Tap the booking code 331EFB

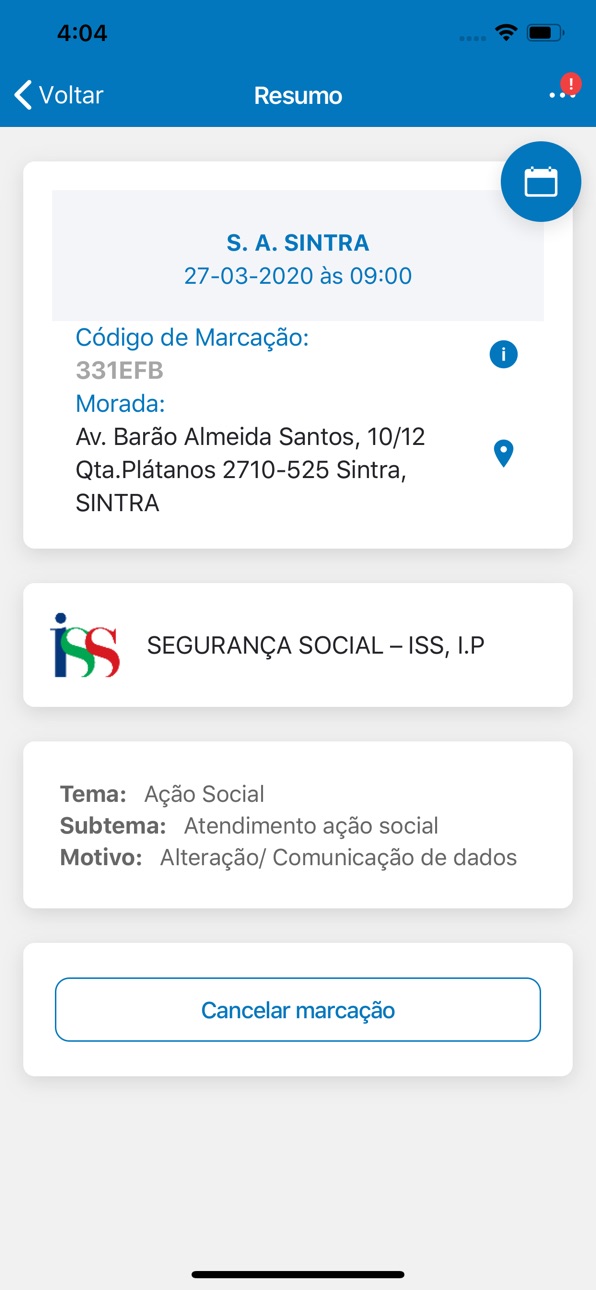(120, 370)
